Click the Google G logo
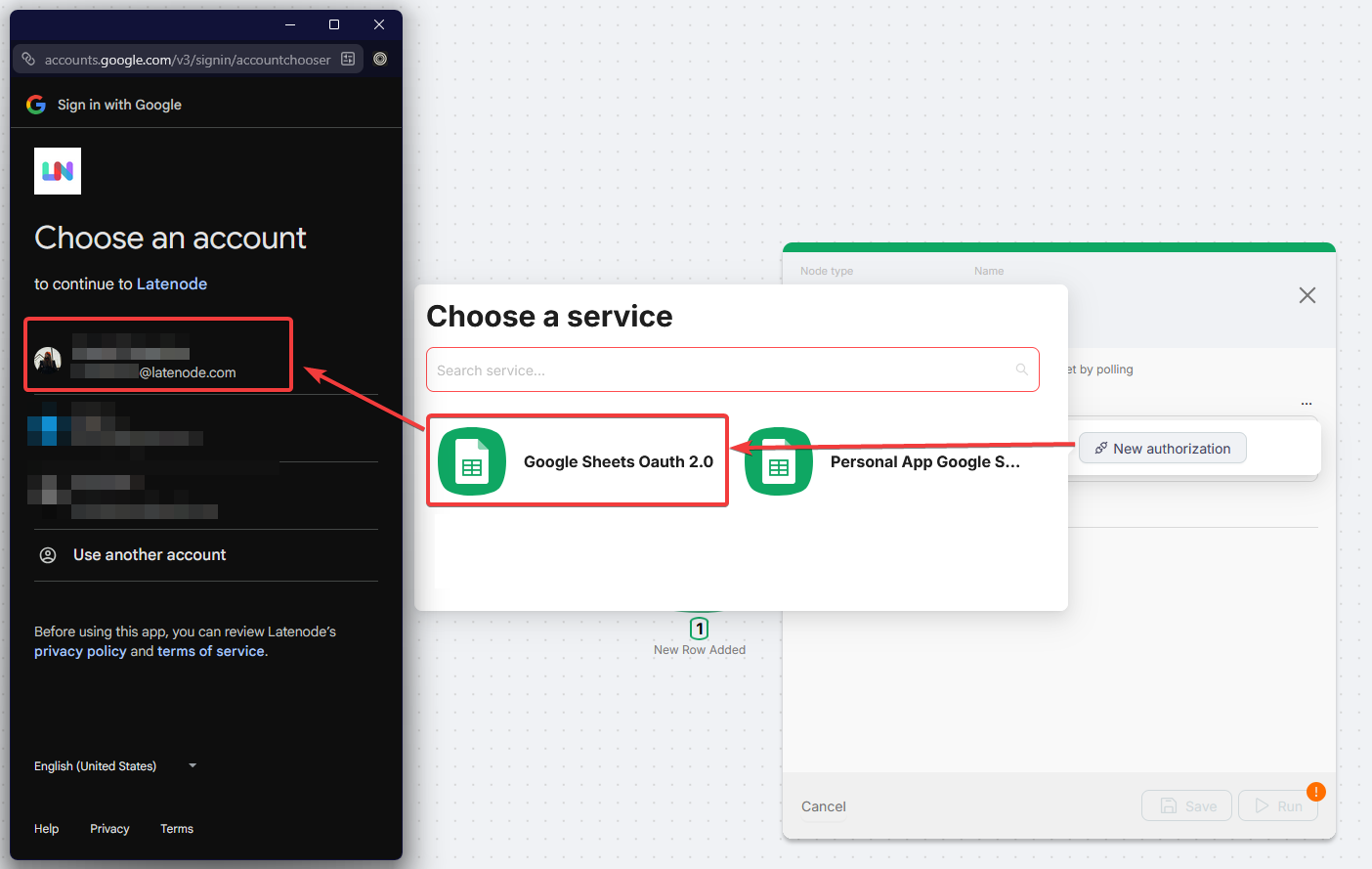 tap(35, 104)
